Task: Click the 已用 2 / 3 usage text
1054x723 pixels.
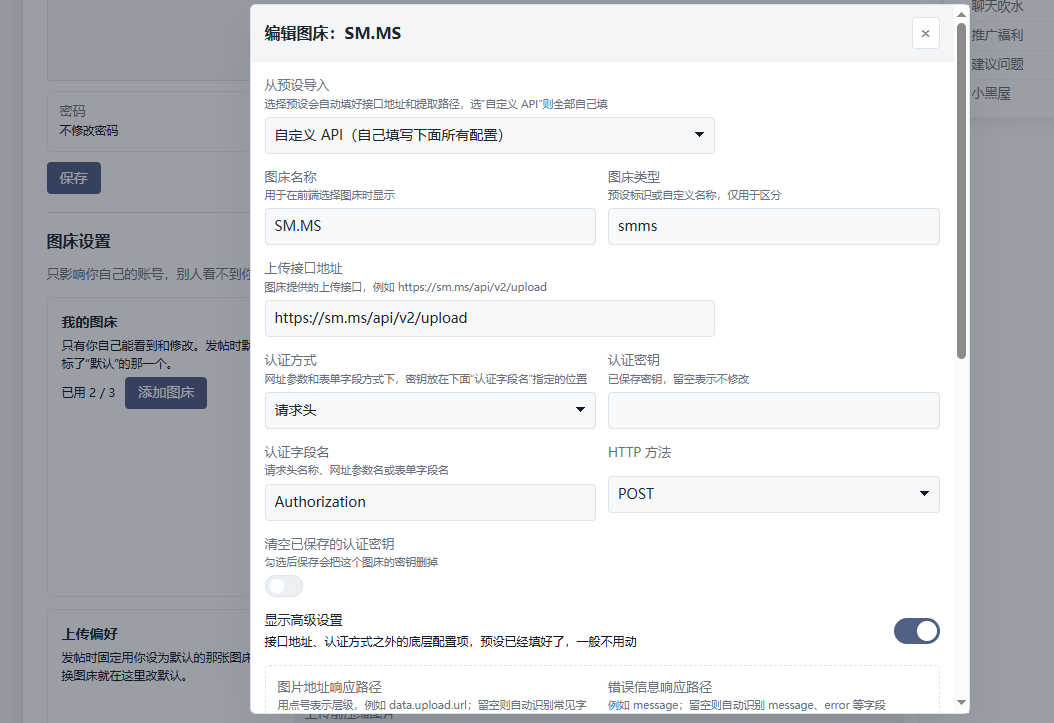Action: [x=88, y=392]
